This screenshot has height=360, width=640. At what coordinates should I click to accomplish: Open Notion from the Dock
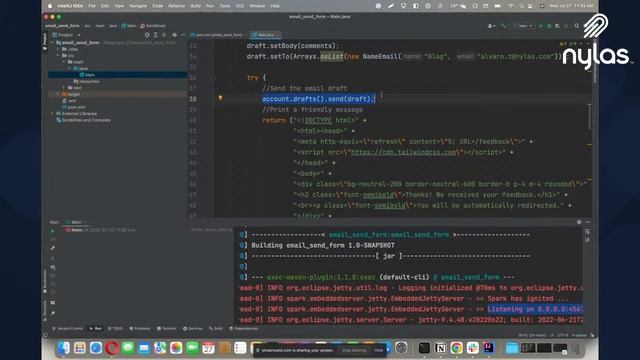point(440,348)
